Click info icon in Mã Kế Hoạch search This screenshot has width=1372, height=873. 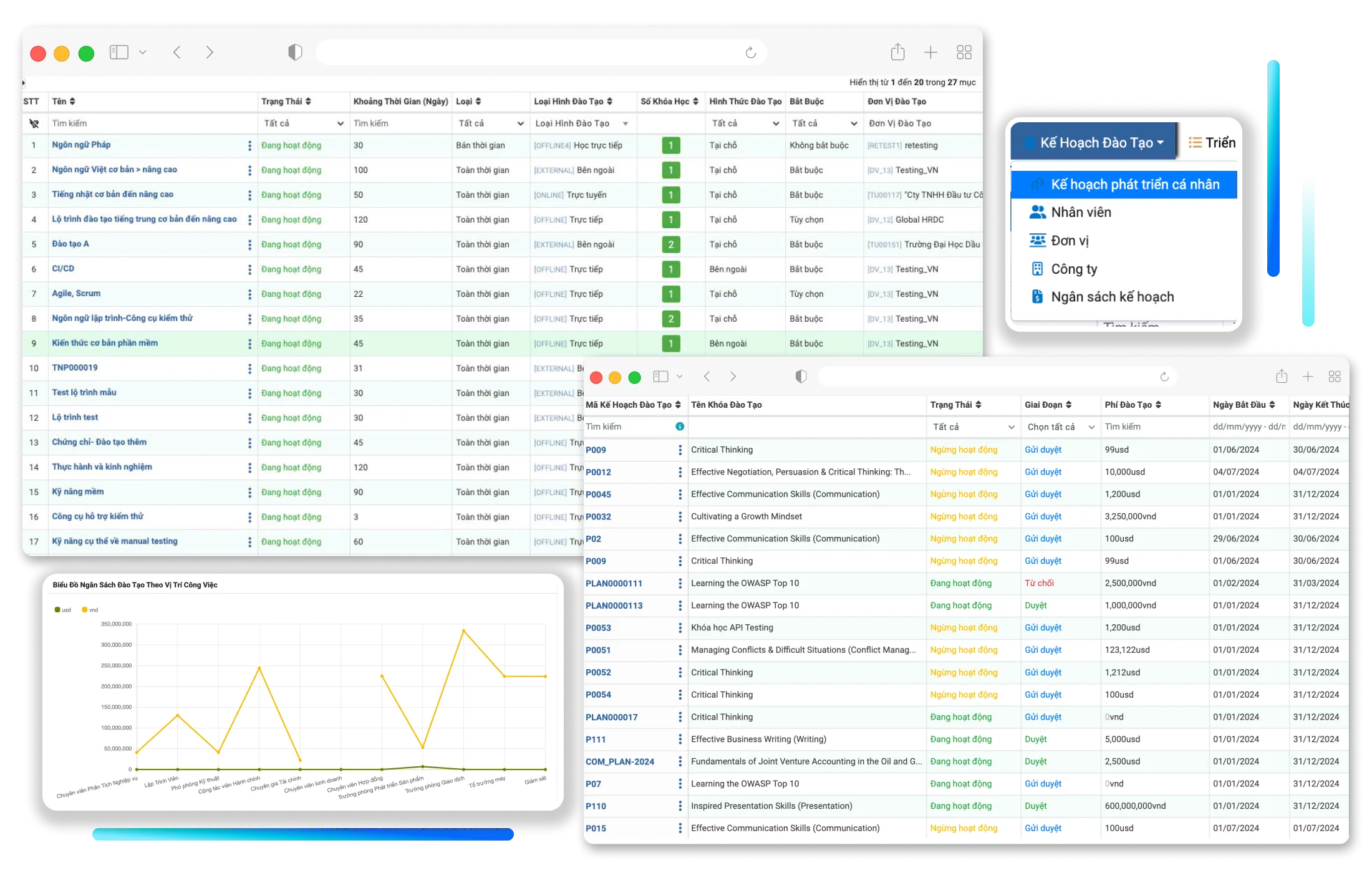point(680,427)
